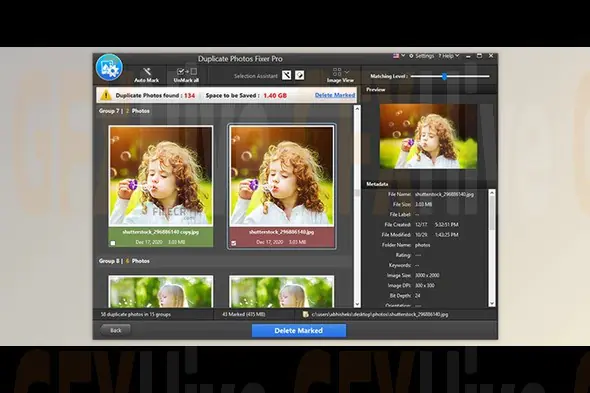Click metadata panel scroll up arrow
Viewport: 590px width, 393px height.
(492, 193)
